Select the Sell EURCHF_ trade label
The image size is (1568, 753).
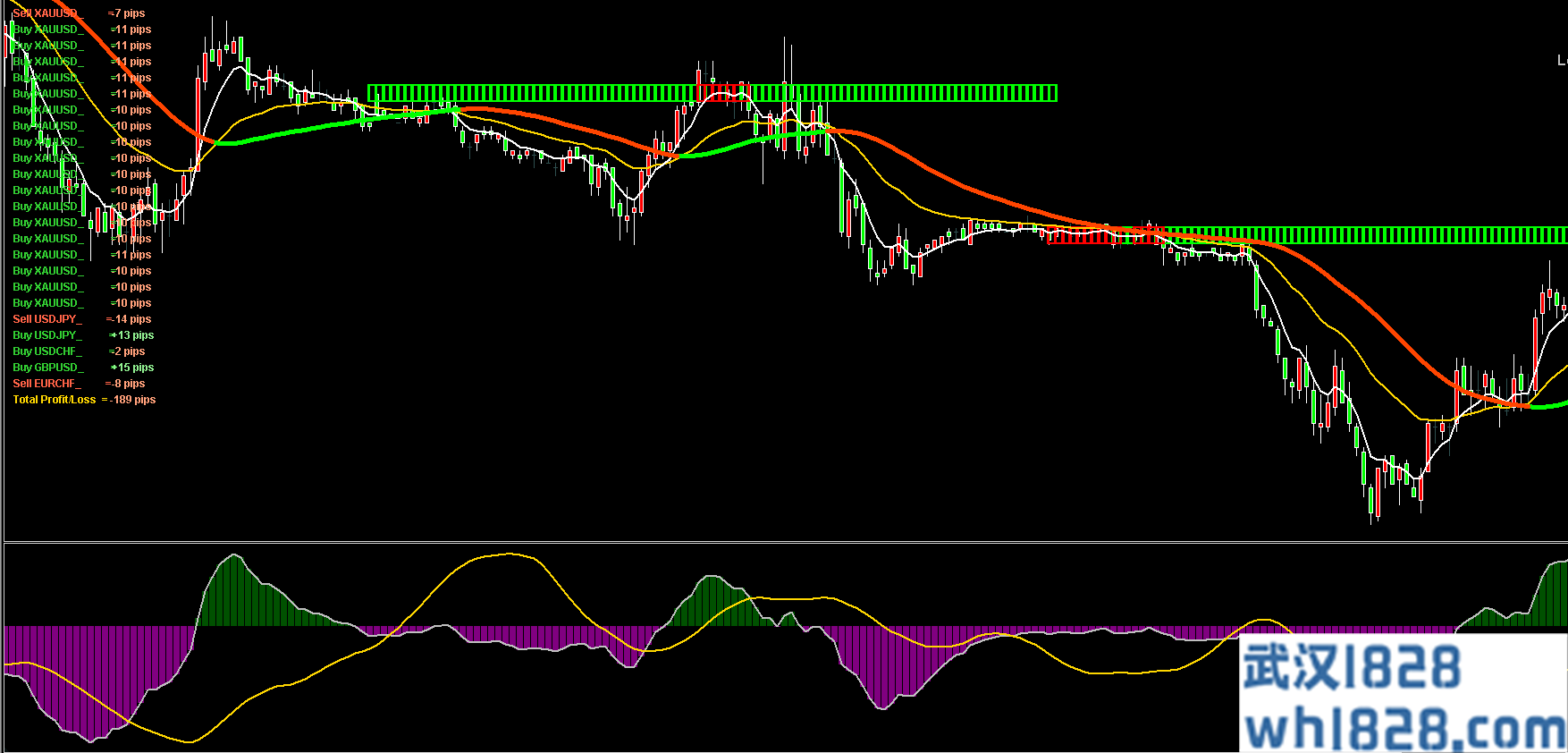click(x=46, y=384)
